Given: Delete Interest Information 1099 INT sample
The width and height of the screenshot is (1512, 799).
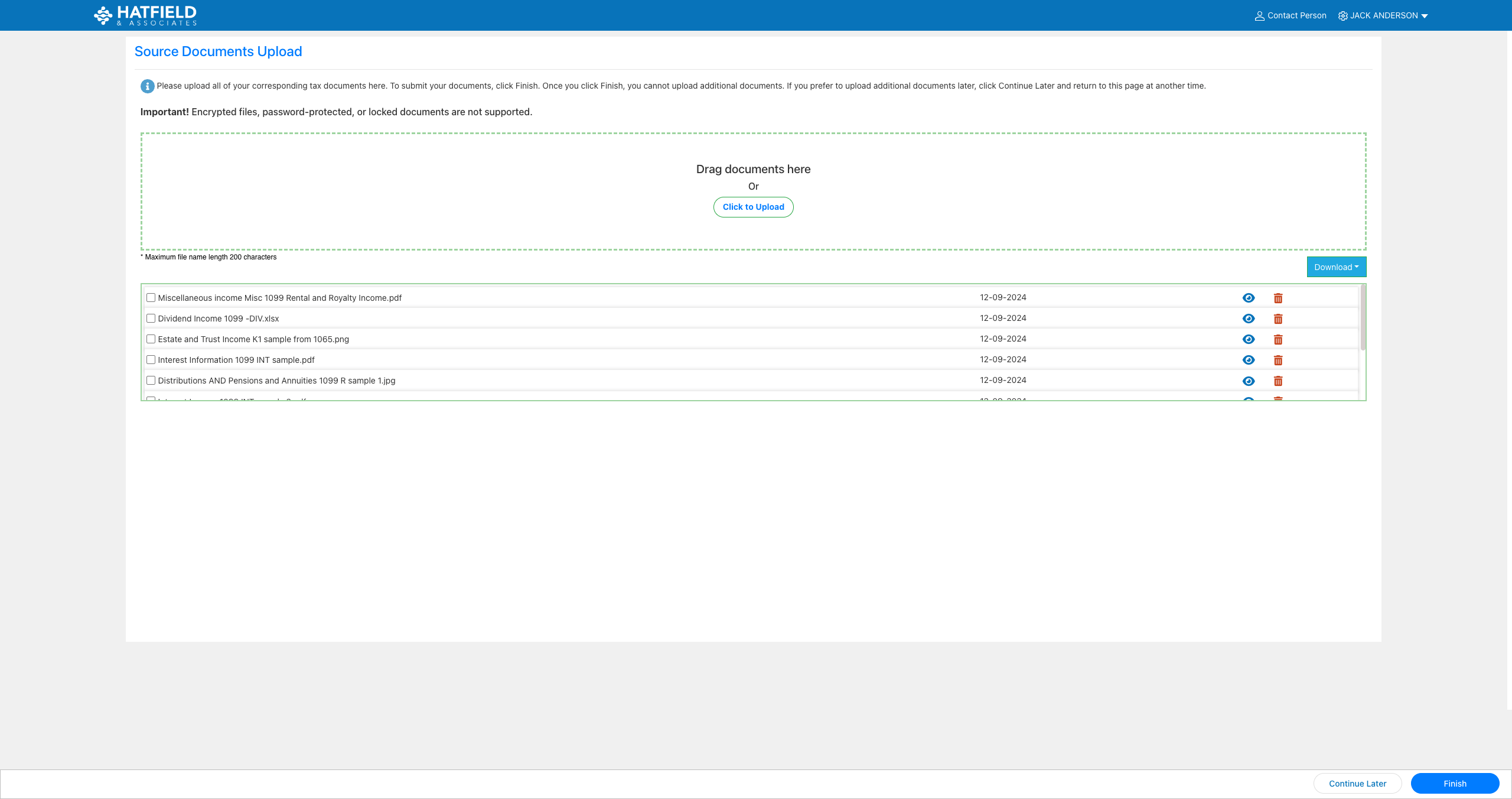Looking at the screenshot, I should pyautogui.click(x=1278, y=359).
